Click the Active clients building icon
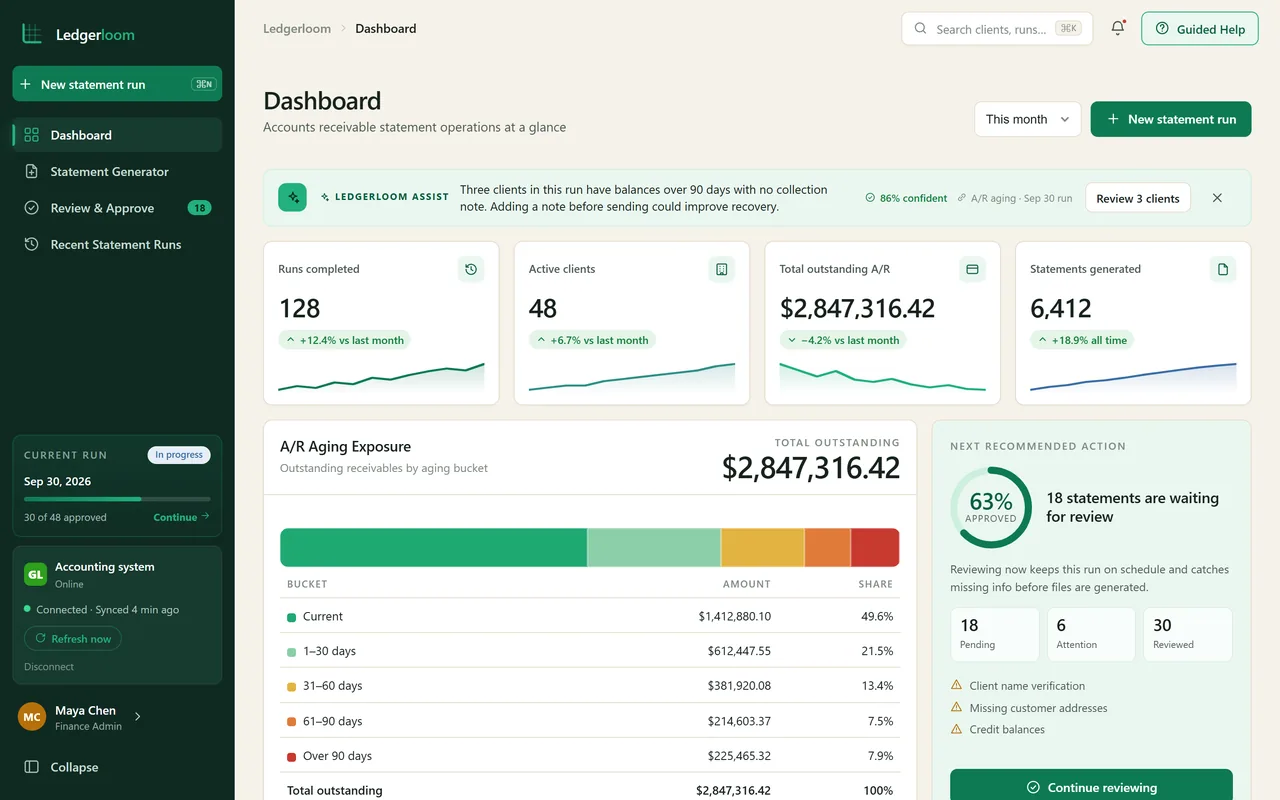Screen dimensions: 1280x800 click(721, 269)
